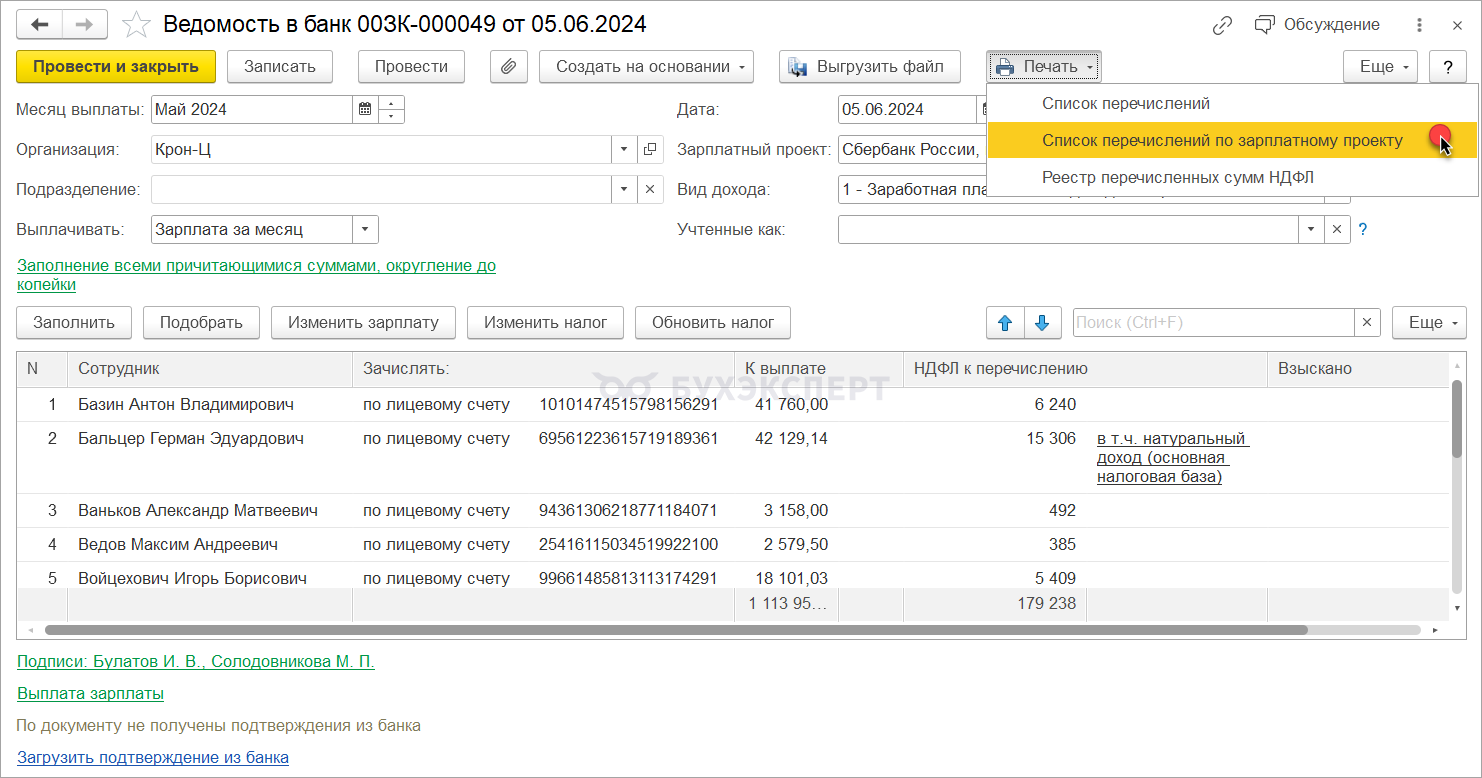Viewport: 1482px width, 778px height.
Task: Clear the Подразделение field
Action: 649,189
